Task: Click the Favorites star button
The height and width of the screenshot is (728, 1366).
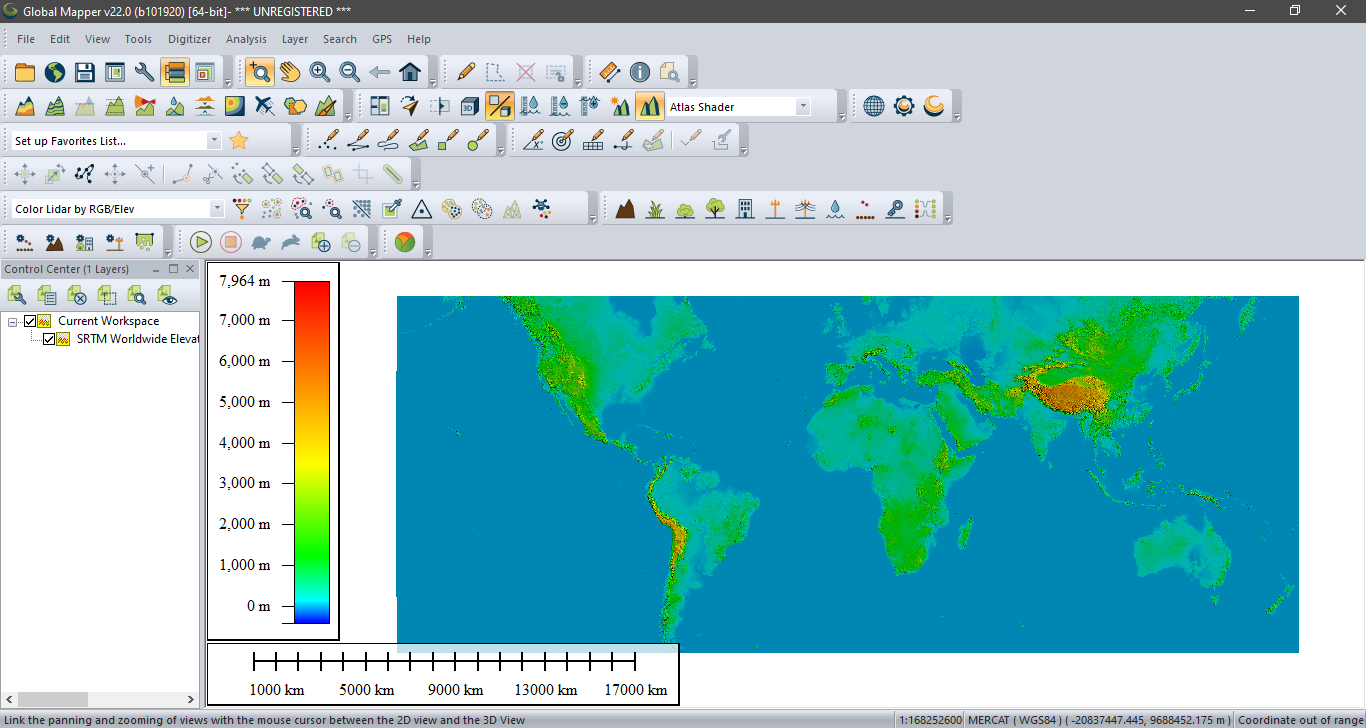Action: 238,140
